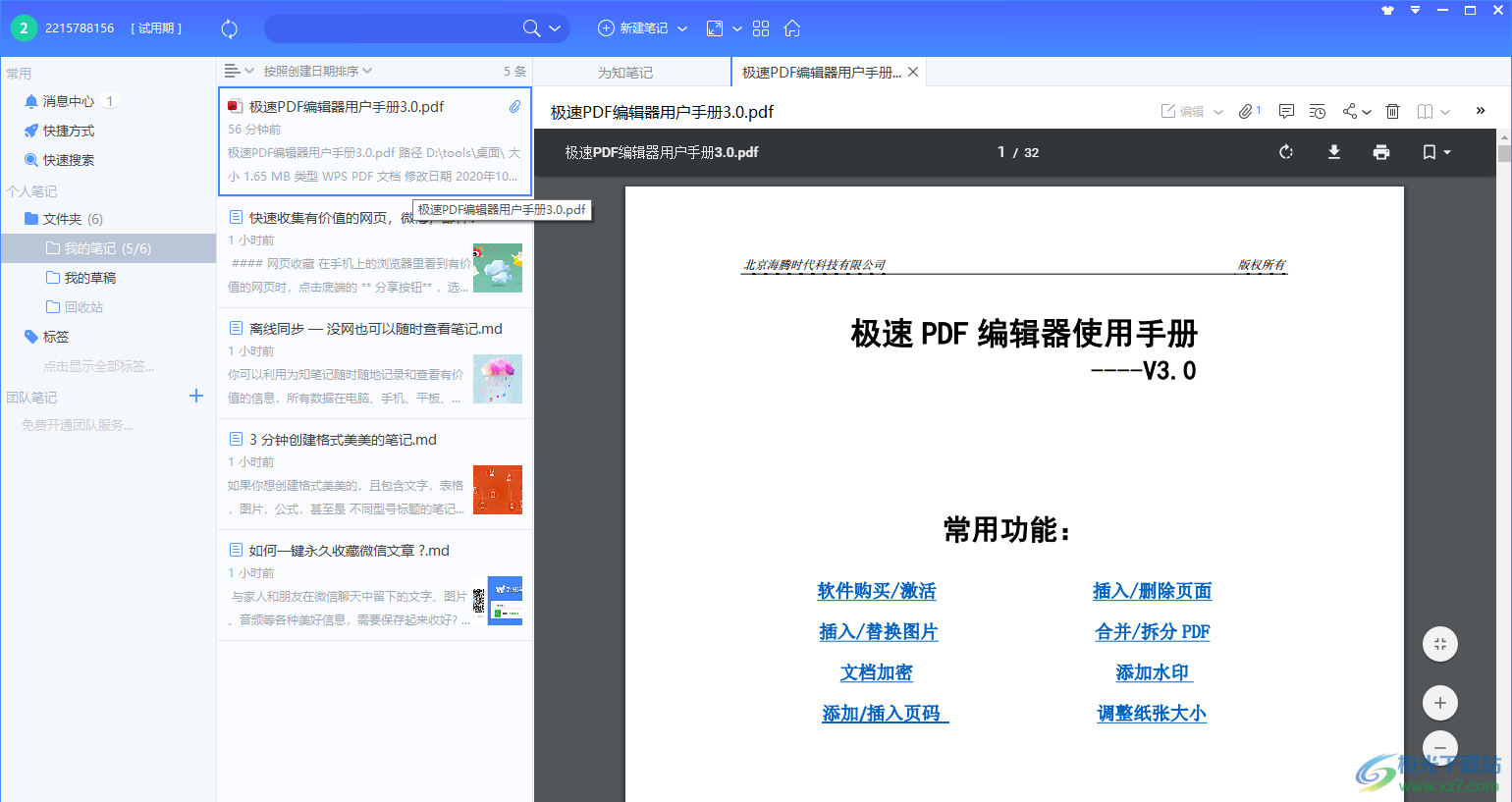Follow the 合并/拆分 PDF link
1512x802 pixels.
click(1153, 632)
